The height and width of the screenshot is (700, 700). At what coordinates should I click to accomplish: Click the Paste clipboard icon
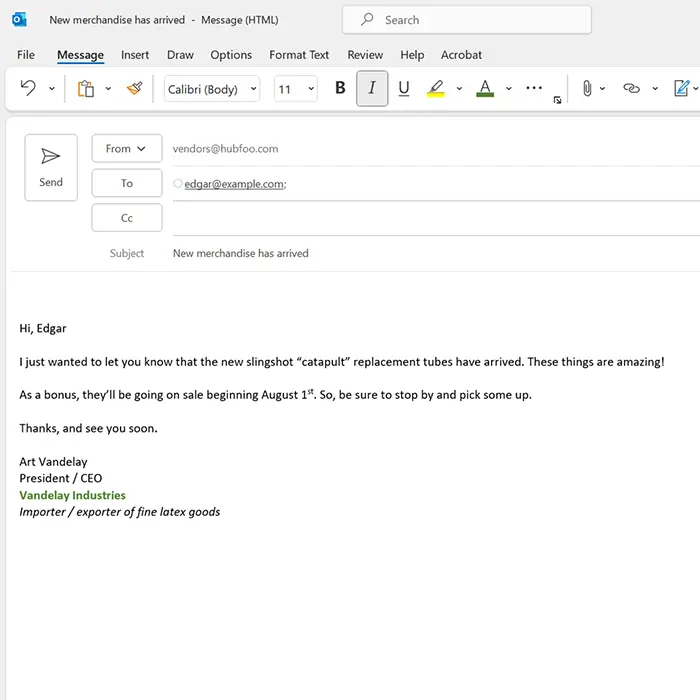[x=86, y=88]
